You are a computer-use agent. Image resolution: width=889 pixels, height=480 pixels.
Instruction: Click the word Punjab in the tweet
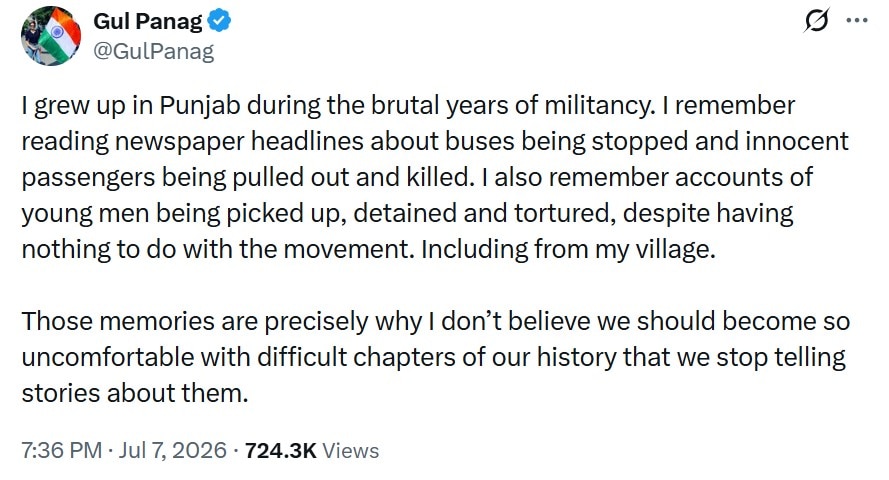(x=200, y=106)
